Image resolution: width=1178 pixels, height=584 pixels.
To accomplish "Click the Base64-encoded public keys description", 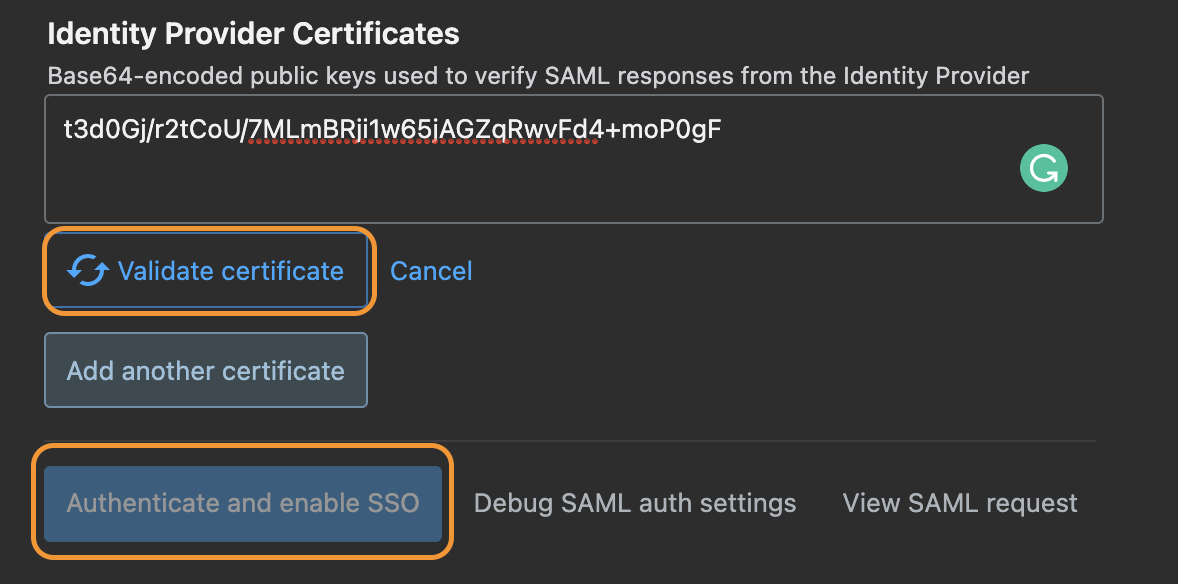I will (x=538, y=75).
